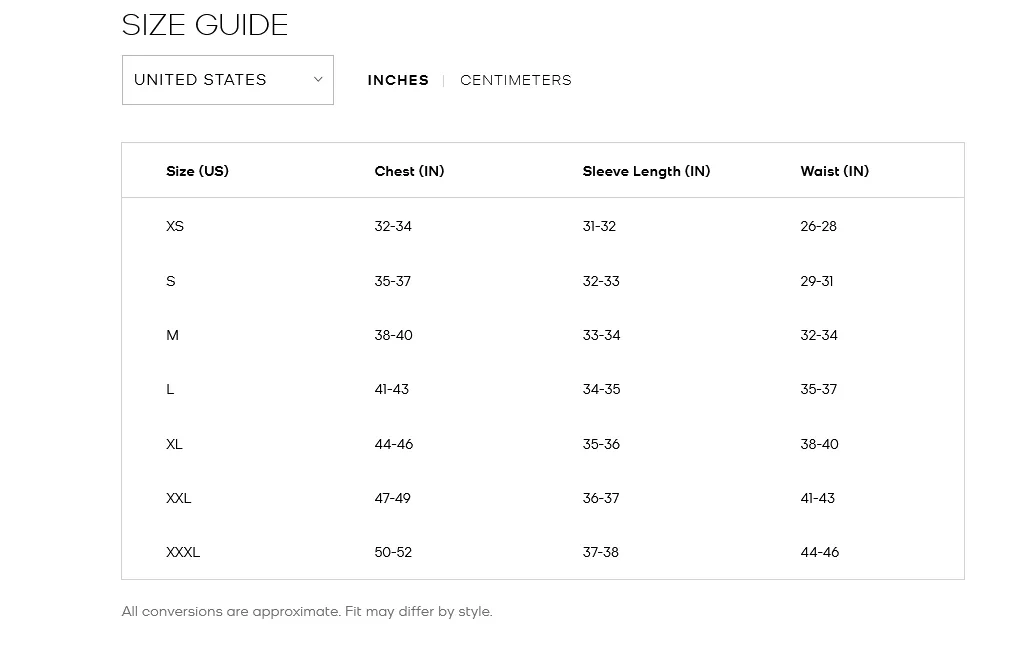This screenshot has height=672, width=1033.
Task: Click the Chest (IN) column header
Action: coord(409,171)
